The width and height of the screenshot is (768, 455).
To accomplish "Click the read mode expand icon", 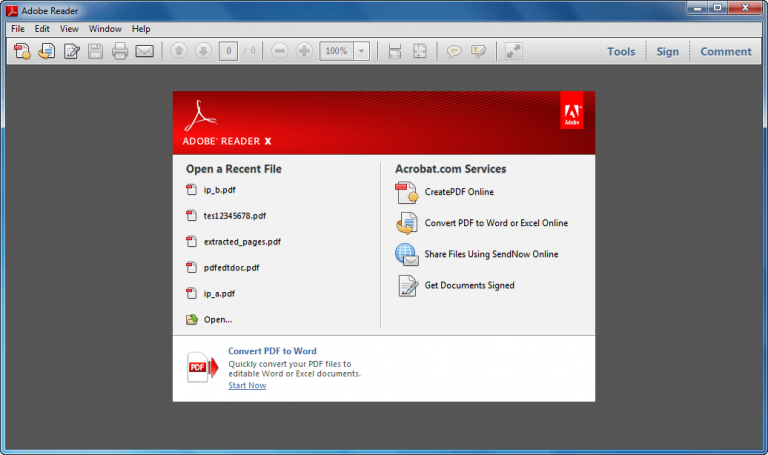I will (513, 51).
